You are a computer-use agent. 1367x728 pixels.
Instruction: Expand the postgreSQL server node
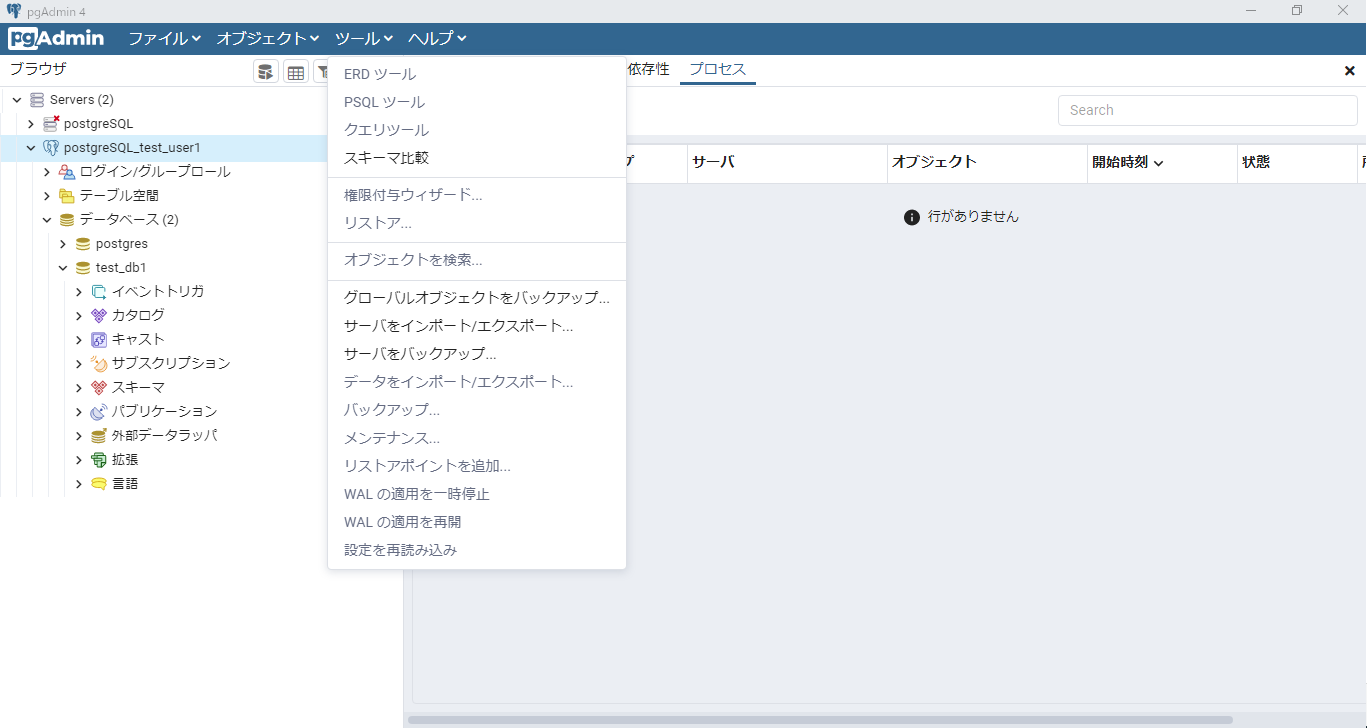point(31,124)
